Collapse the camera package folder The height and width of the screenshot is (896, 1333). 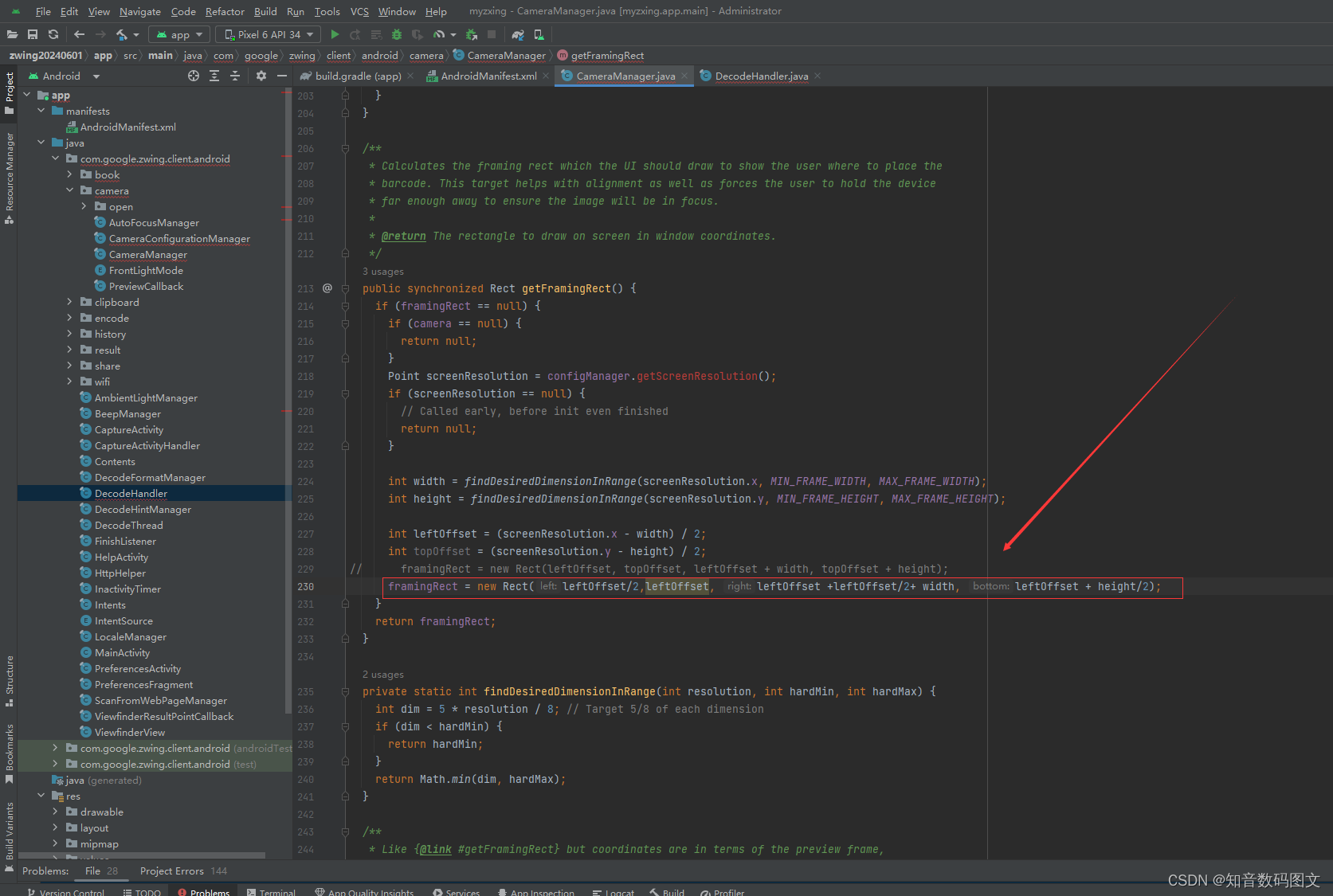pos(70,190)
